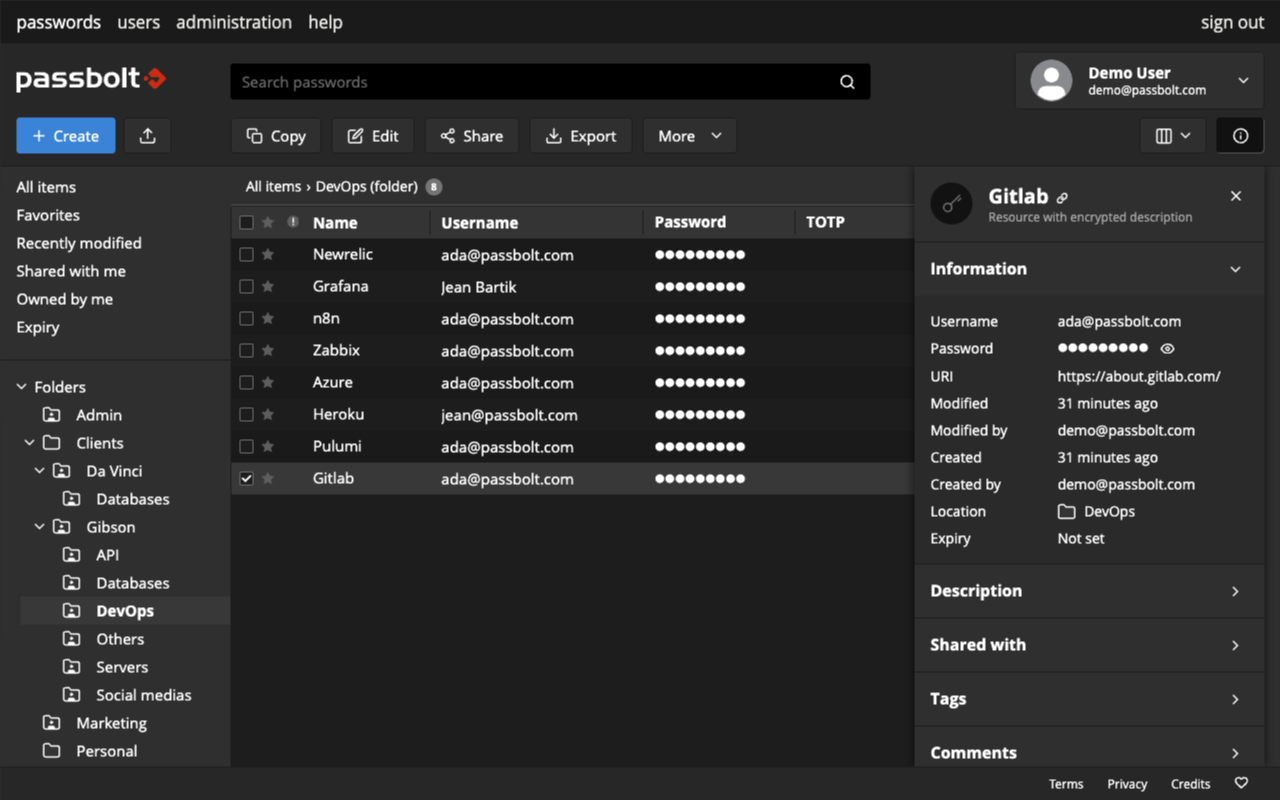The height and width of the screenshot is (800, 1280).
Task: Open the Credits link in the footer
Action: pos(1190,783)
